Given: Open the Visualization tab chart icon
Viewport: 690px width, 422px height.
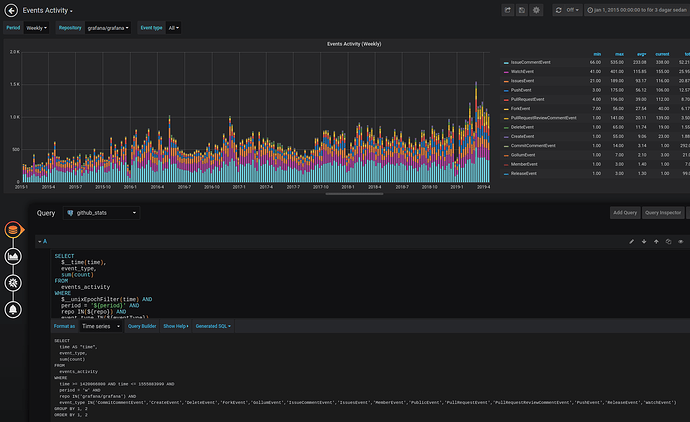Looking at the screenshot, I should [x=14, y=257].
